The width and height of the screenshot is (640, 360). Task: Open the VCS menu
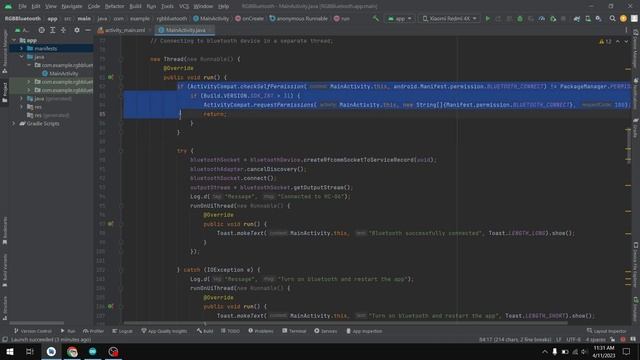[184, 6]
